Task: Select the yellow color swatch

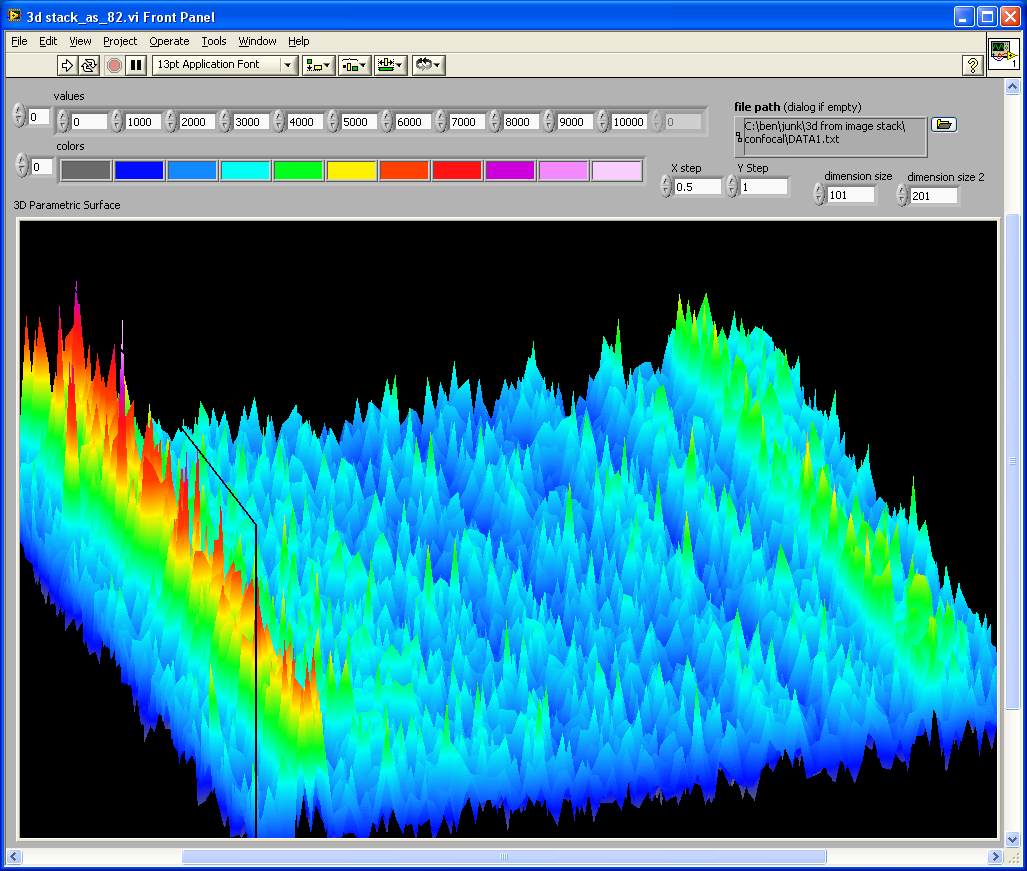Action: (x=351, y=171)
